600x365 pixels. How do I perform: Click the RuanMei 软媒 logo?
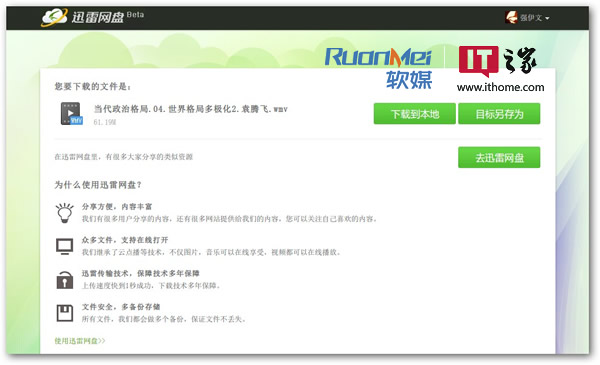point(378,68)
